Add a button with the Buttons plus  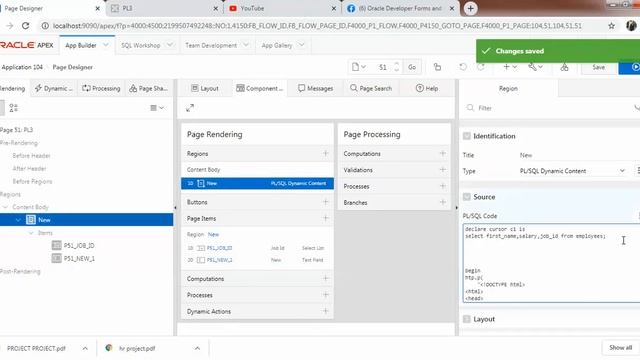(x=325, y=202)
